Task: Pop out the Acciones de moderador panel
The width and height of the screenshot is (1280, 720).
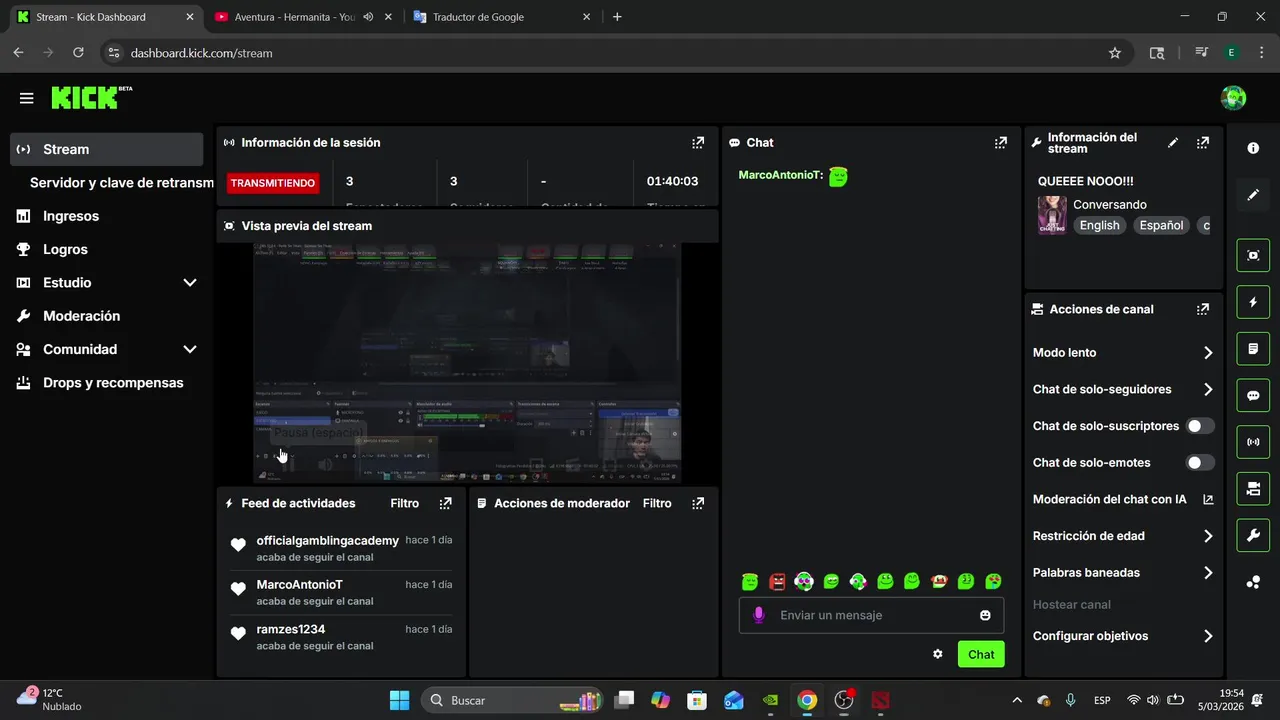Action: pos(698,503)
